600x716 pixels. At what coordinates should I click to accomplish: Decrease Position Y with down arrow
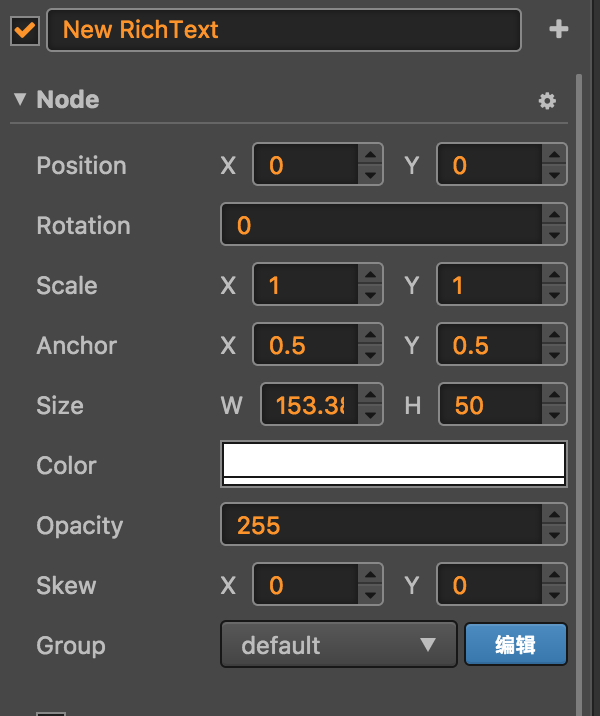tap(554, 175)
